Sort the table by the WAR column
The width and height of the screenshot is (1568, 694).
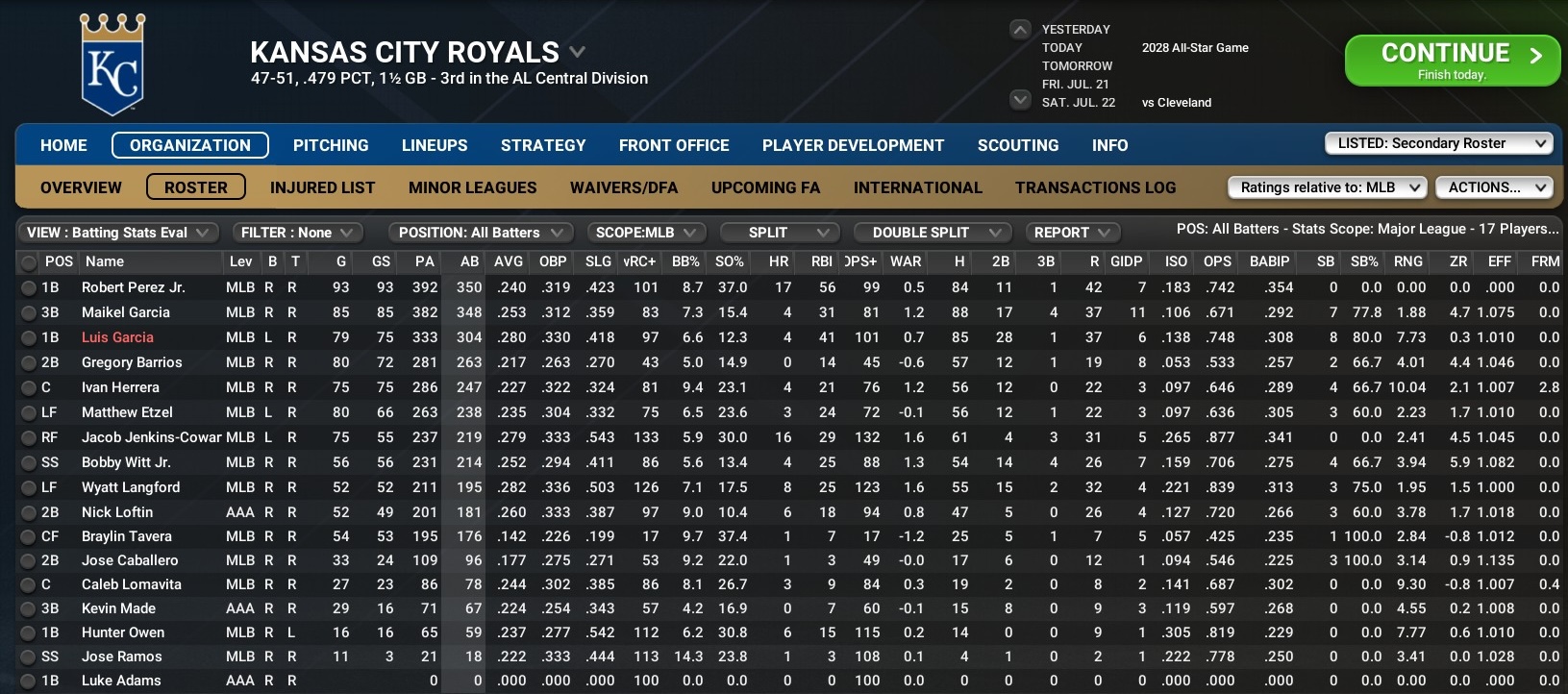906,261
